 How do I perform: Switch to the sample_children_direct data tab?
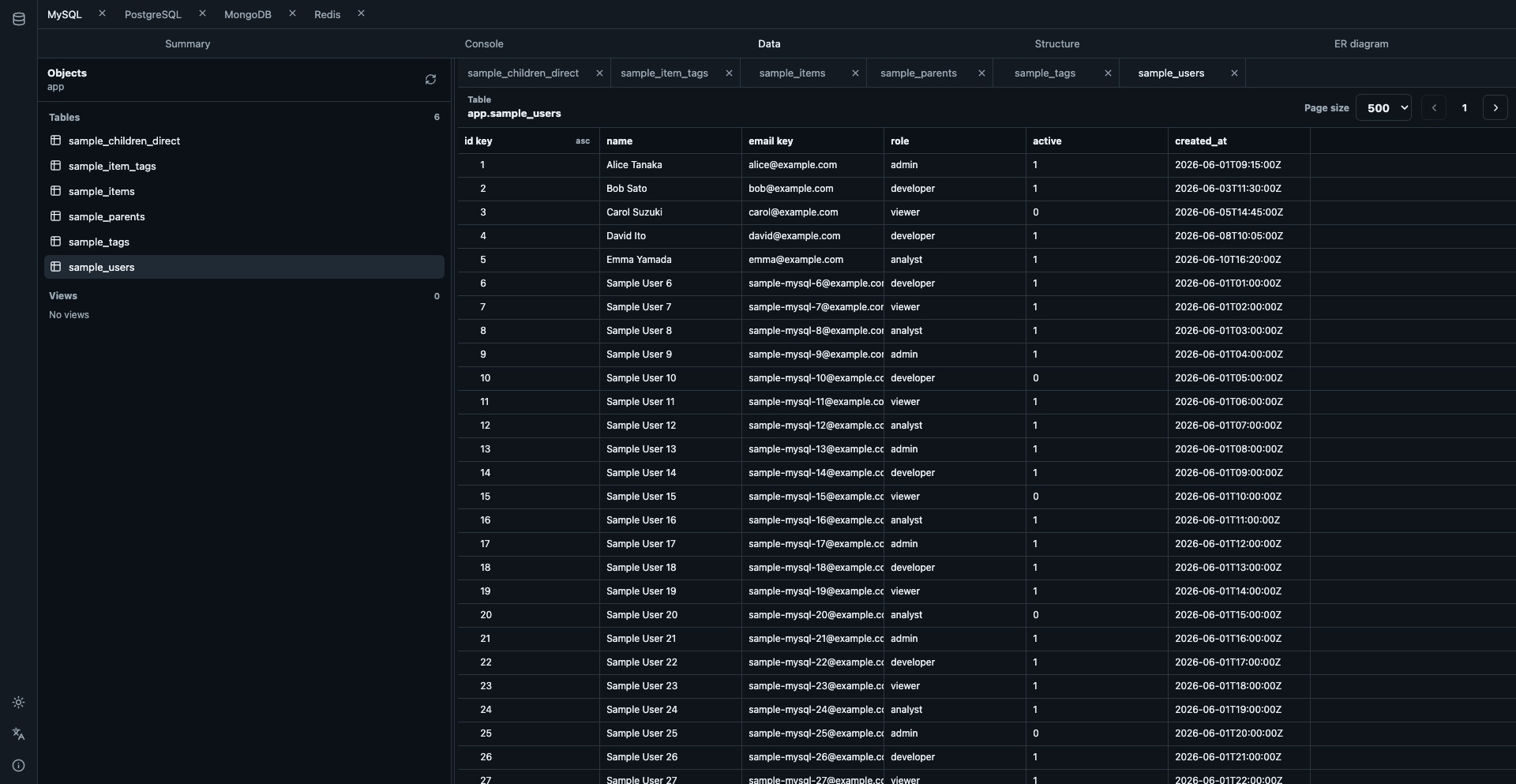(523, 73)
